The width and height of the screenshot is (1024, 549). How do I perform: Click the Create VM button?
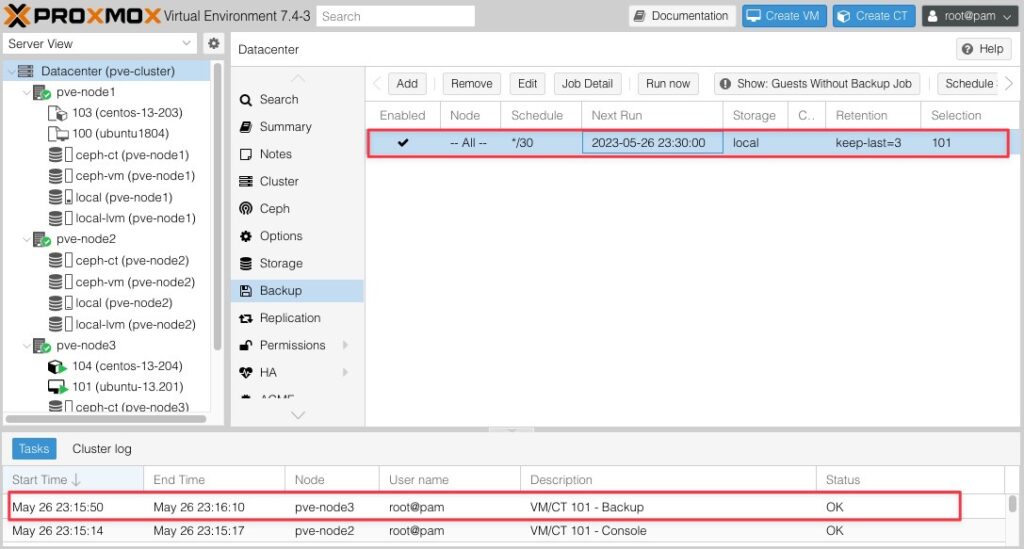[x=784, y=16]
